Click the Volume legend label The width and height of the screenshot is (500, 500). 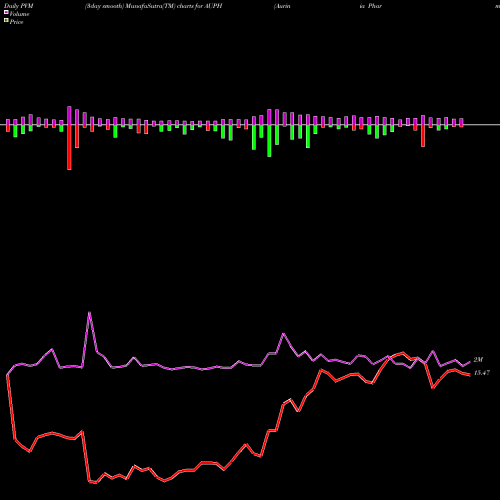(x=19, y=14)
